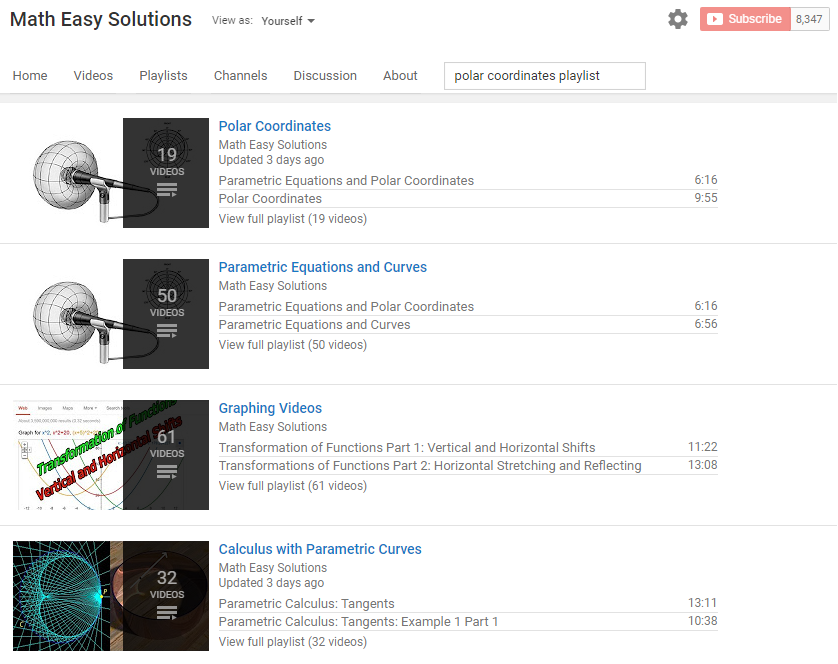
Task: View full playlist (61 videos)
Action: [293, 487]
